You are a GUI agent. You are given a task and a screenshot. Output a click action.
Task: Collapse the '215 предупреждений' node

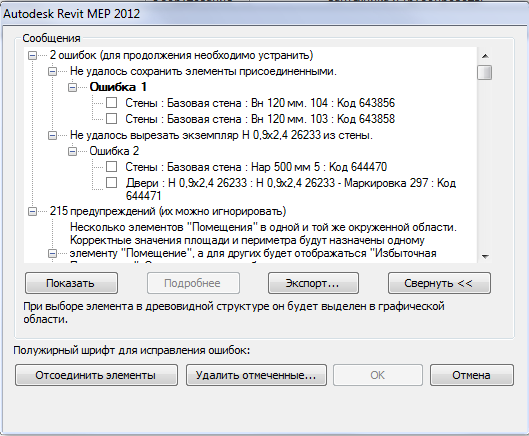(32, 212)
